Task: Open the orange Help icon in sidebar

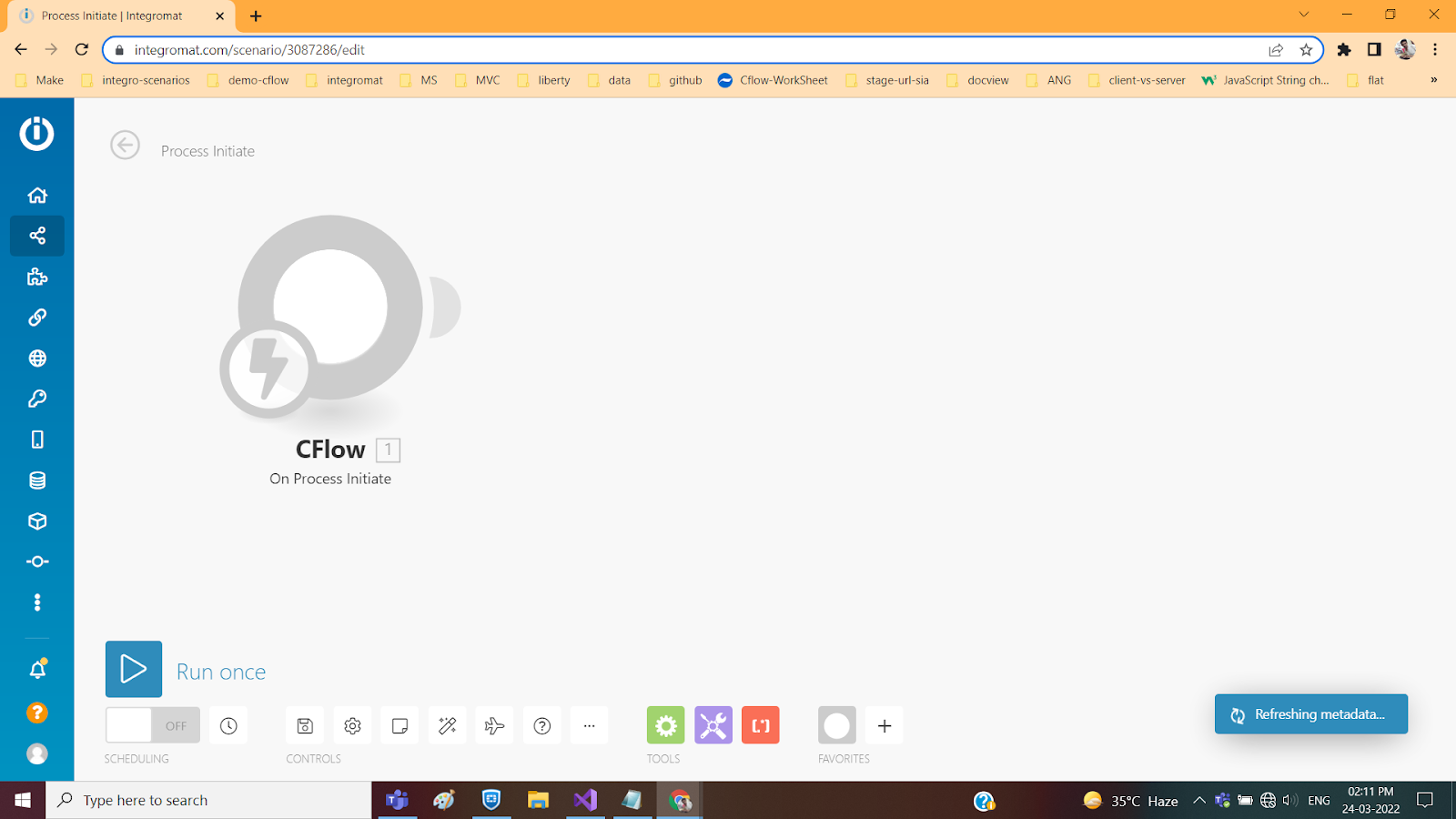Action: click(x=37, y=713)
